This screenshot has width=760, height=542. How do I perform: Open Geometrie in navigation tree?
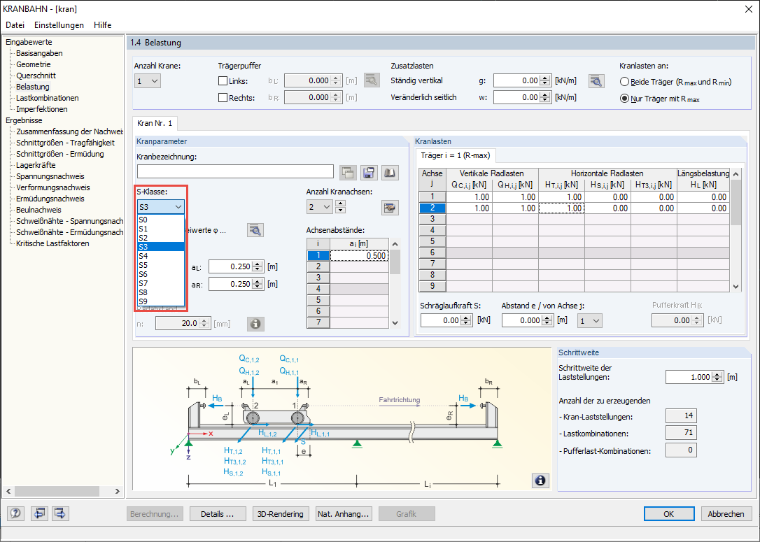[x=33, y=64]
